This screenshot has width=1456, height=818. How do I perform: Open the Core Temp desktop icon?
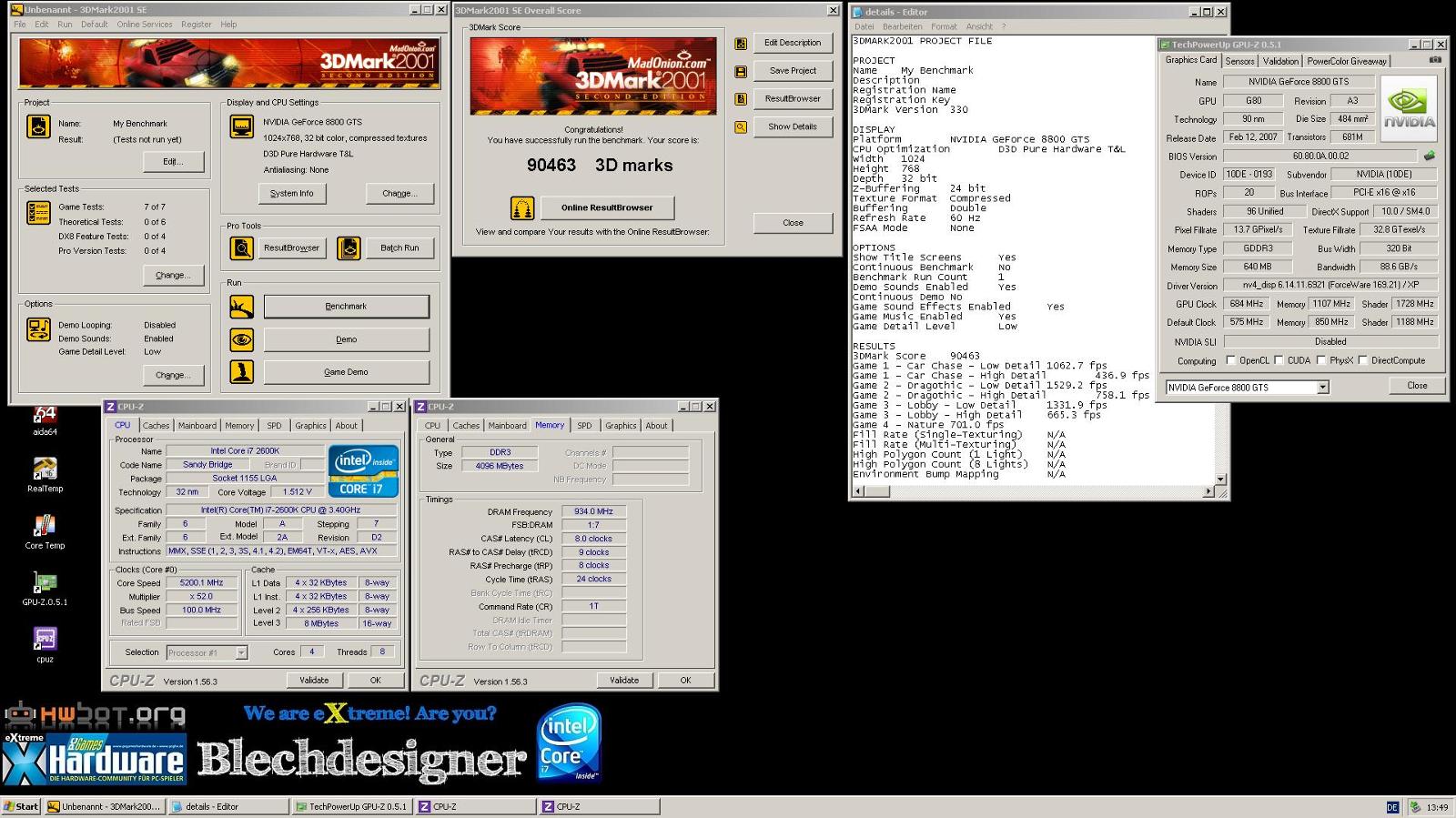tap(45, 532)
